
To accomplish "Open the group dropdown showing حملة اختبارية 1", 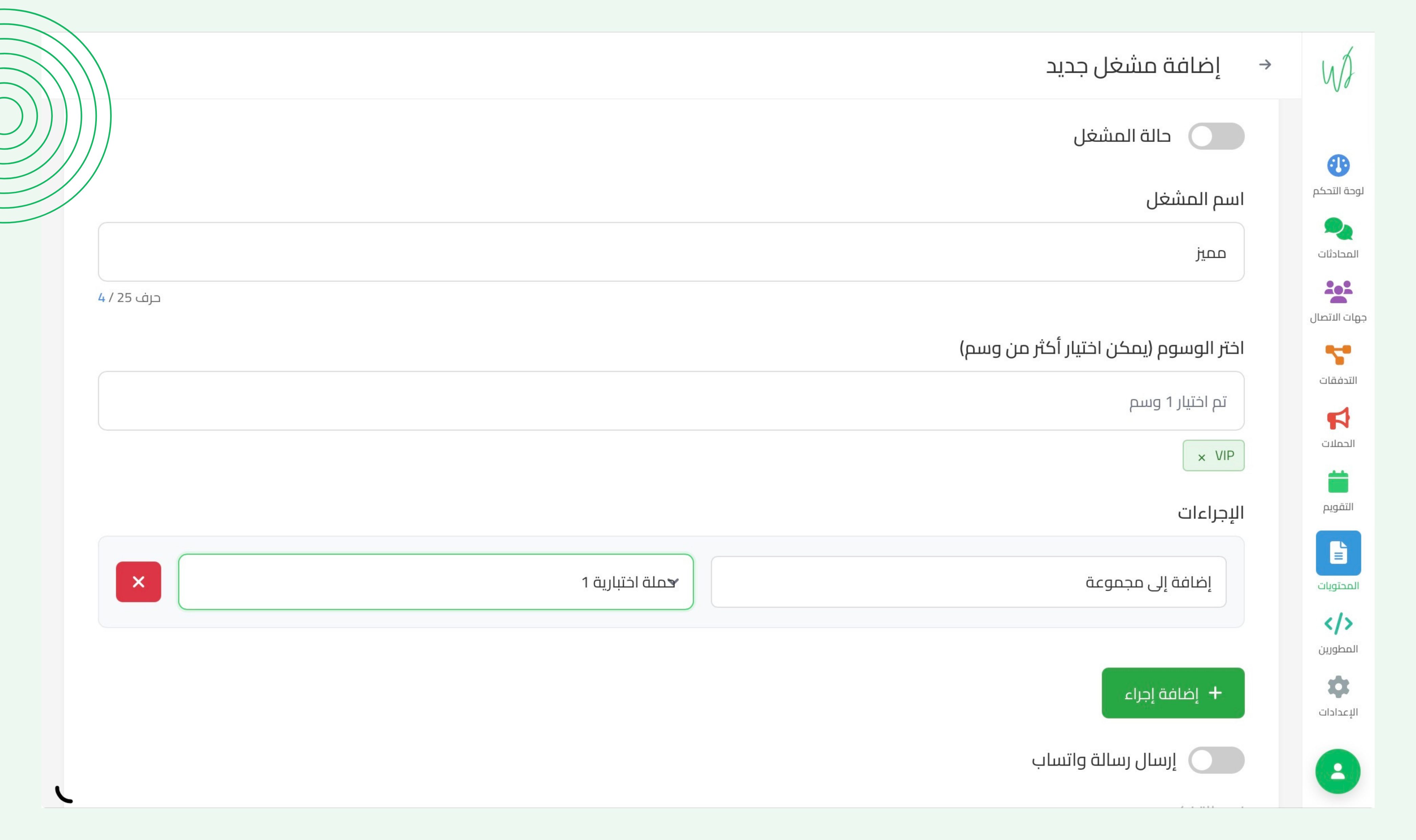I will (436, 582).
